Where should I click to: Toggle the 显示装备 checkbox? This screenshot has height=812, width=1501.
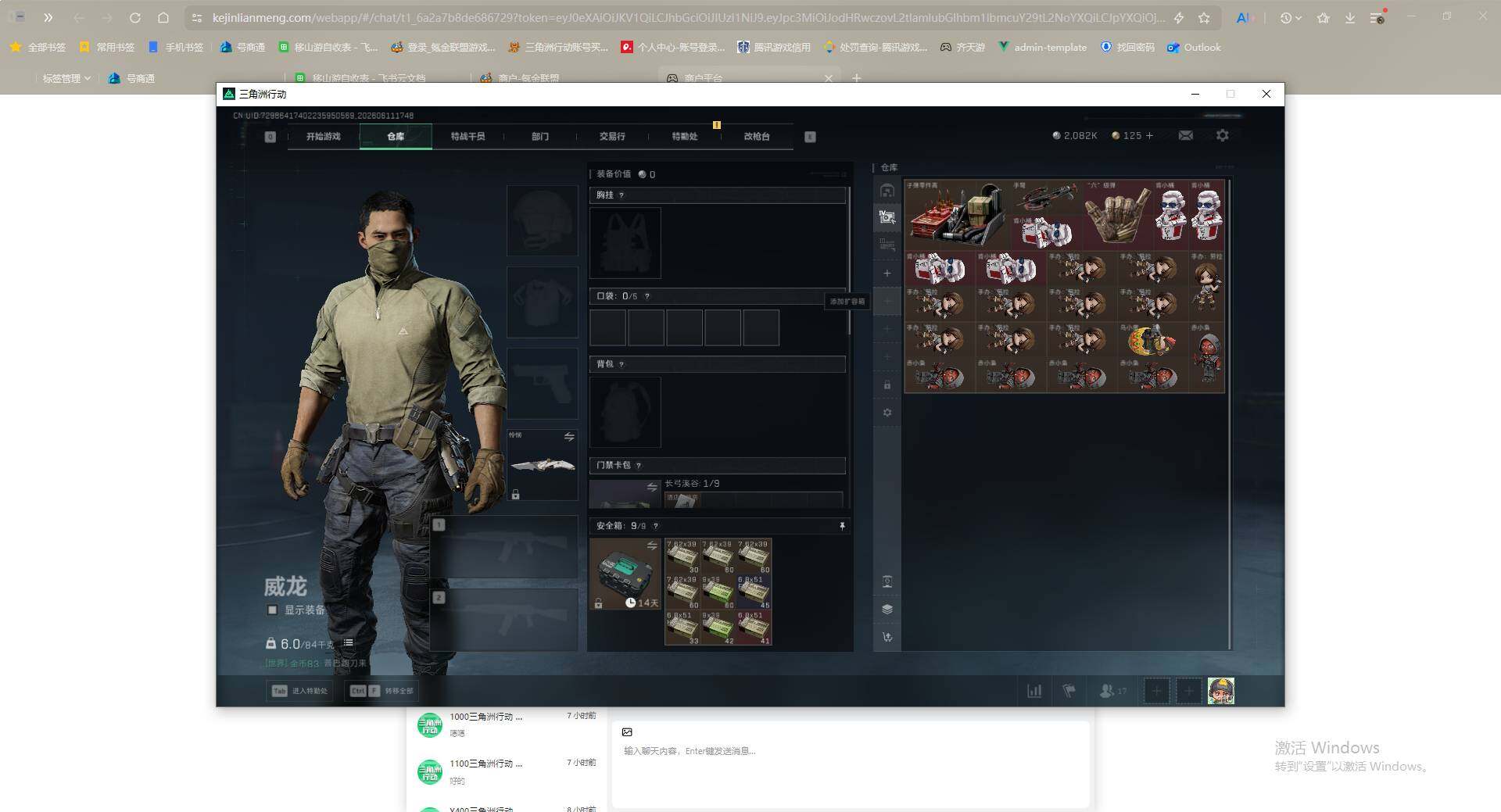point(272,610)
